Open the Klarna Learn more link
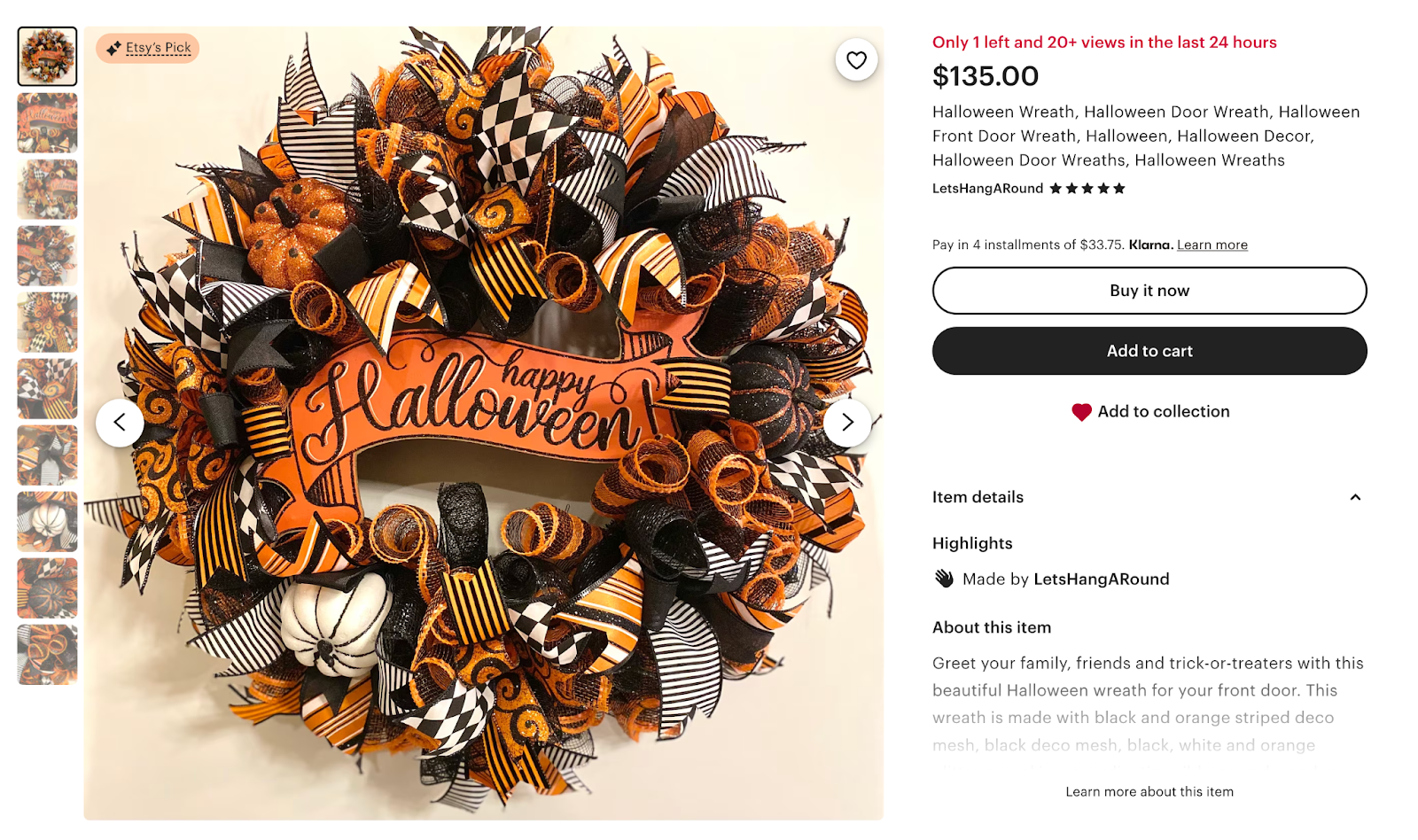The width and height of the screenshot is (1418, 840). coord(1212,245)
